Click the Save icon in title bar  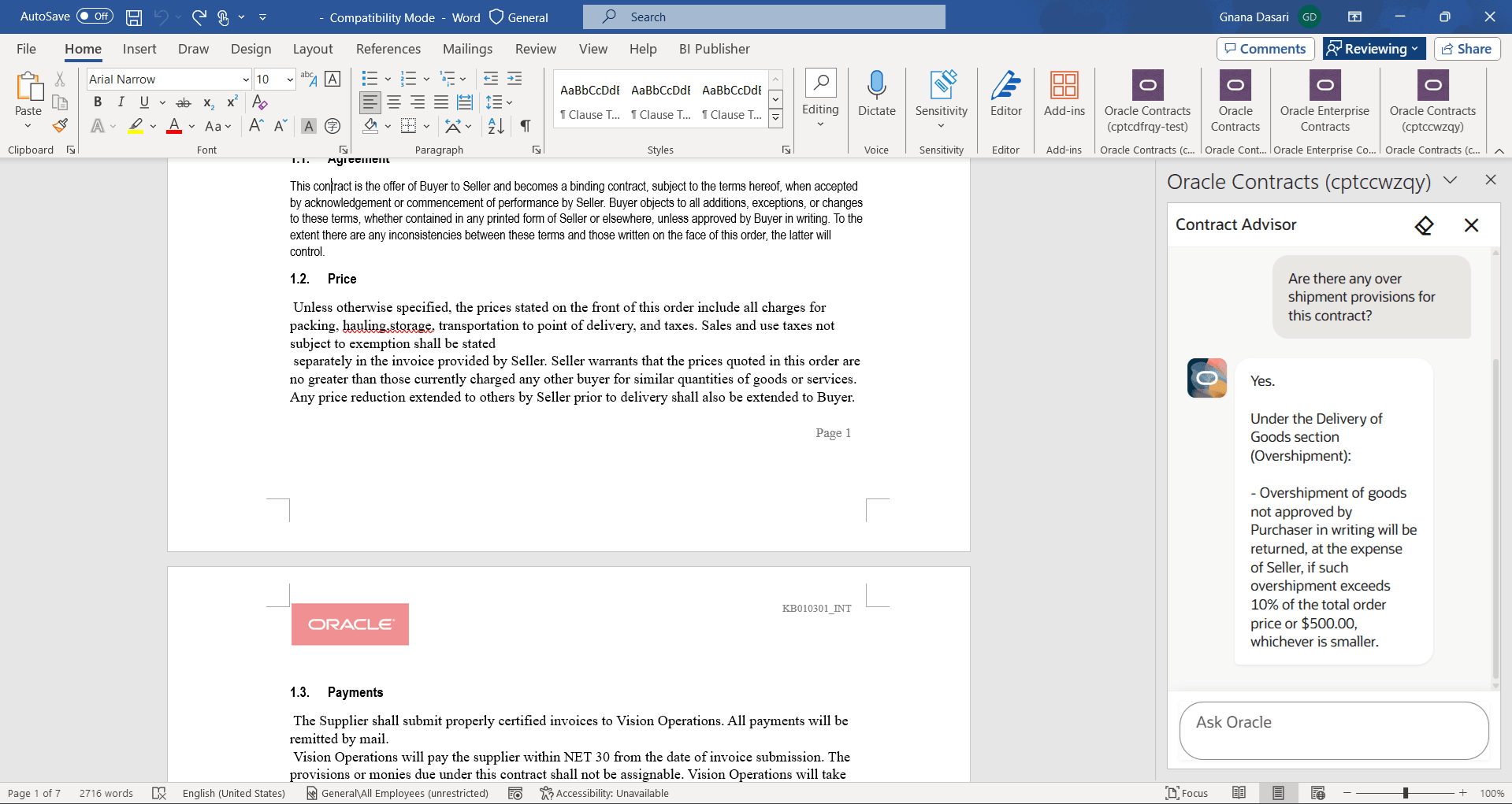point(134,17)
